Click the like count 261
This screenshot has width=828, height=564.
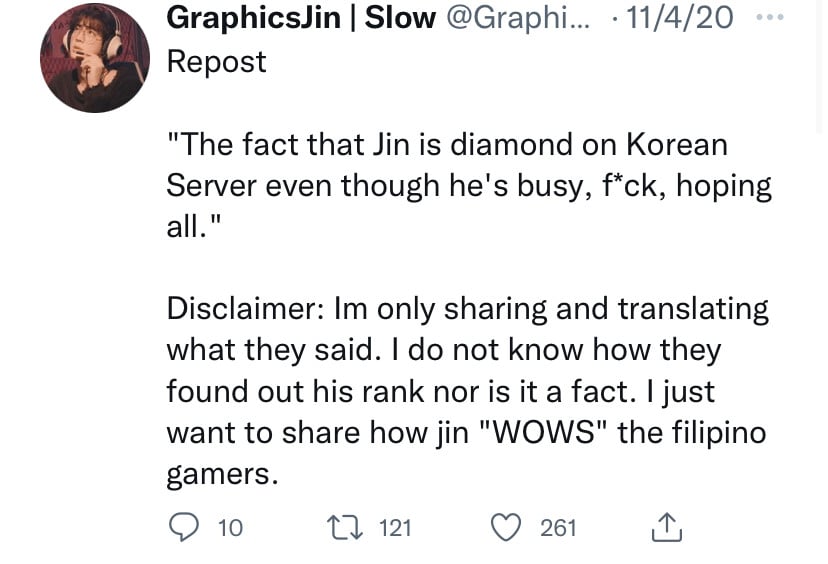(x=558, y=528)
